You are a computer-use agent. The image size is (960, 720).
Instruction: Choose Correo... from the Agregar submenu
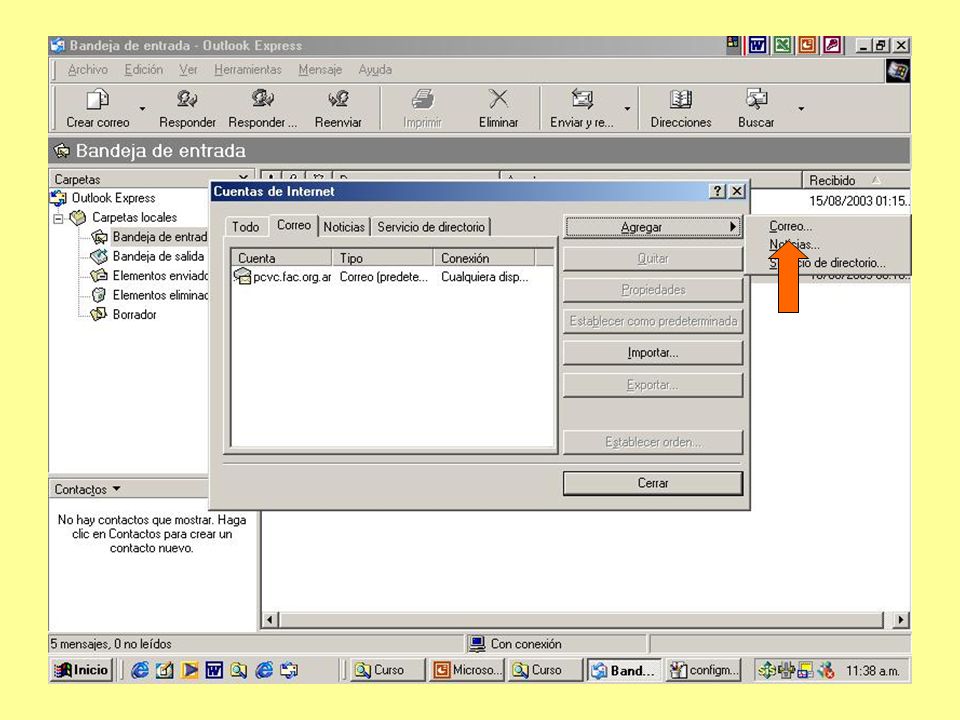790,226
